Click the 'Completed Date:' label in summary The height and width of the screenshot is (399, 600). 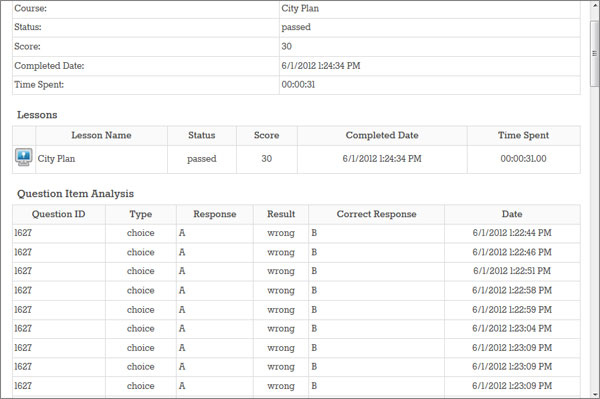click(x=49, y=66)
